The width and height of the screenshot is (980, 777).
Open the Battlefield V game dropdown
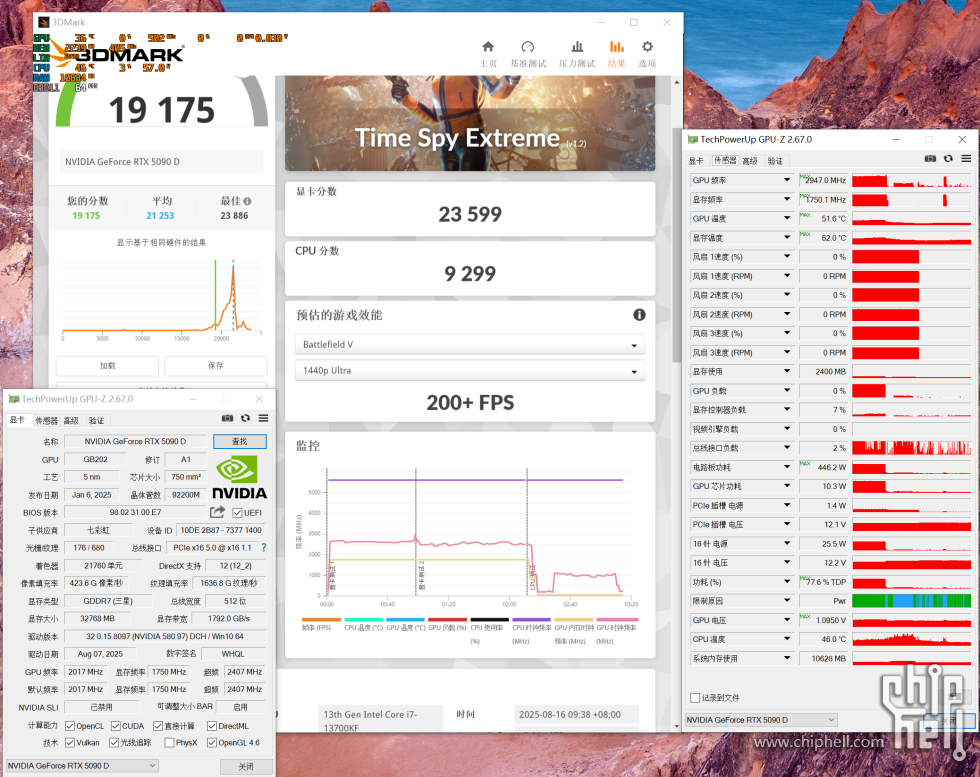tap(469, 344)
